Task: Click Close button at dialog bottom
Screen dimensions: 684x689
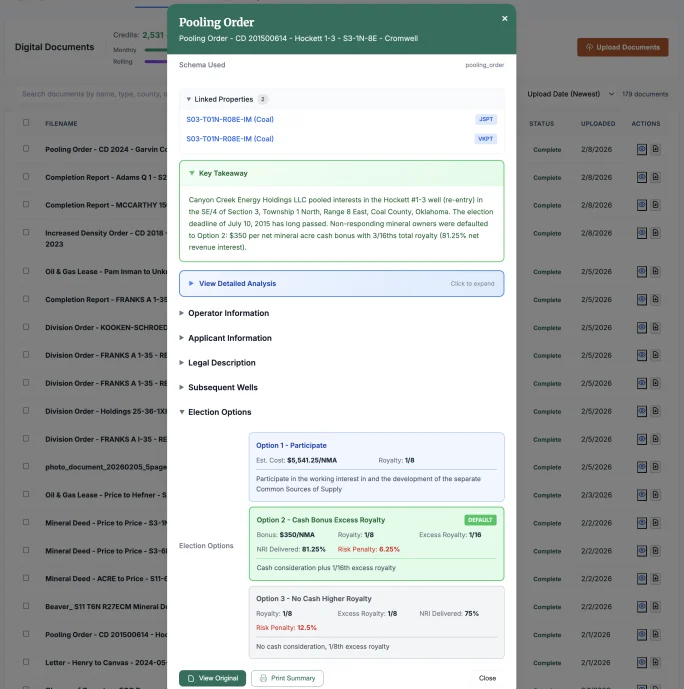Action: [487, 678]
